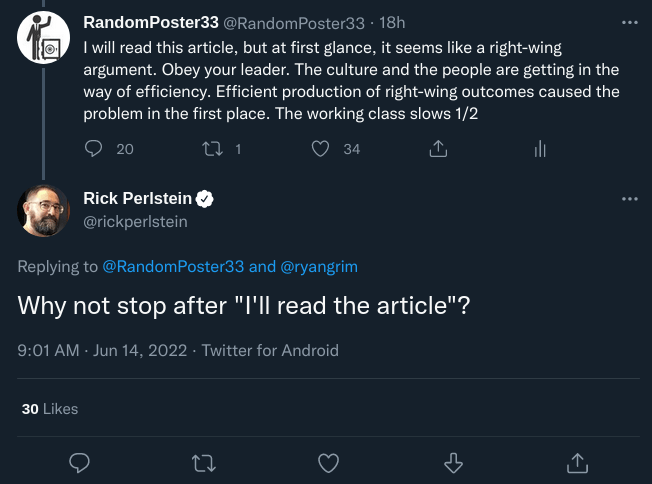Reply to Rick Perlstein's tweet
This screenshot has width=652, height=484.
pyautogui.click(x=81, y=462)
